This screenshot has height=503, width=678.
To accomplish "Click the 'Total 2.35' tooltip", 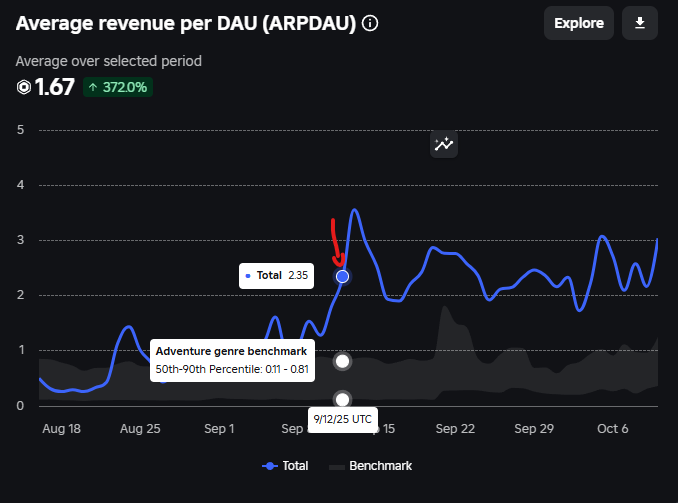I will point(276,276).
